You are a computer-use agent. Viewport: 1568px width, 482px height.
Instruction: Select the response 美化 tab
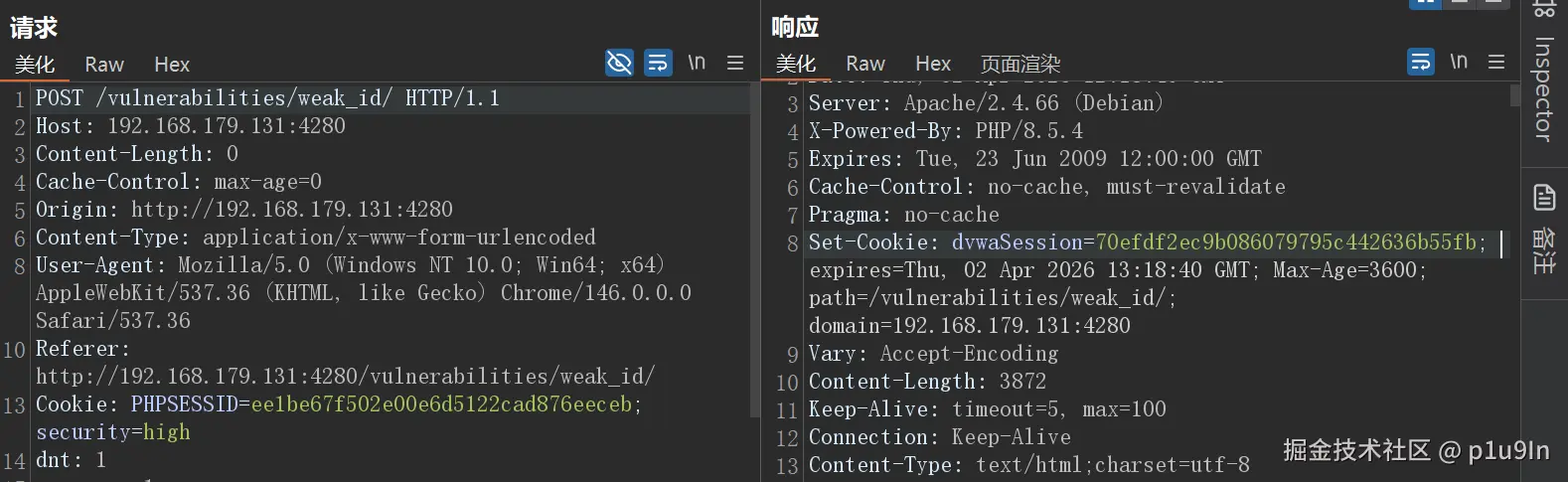(796, 64)
